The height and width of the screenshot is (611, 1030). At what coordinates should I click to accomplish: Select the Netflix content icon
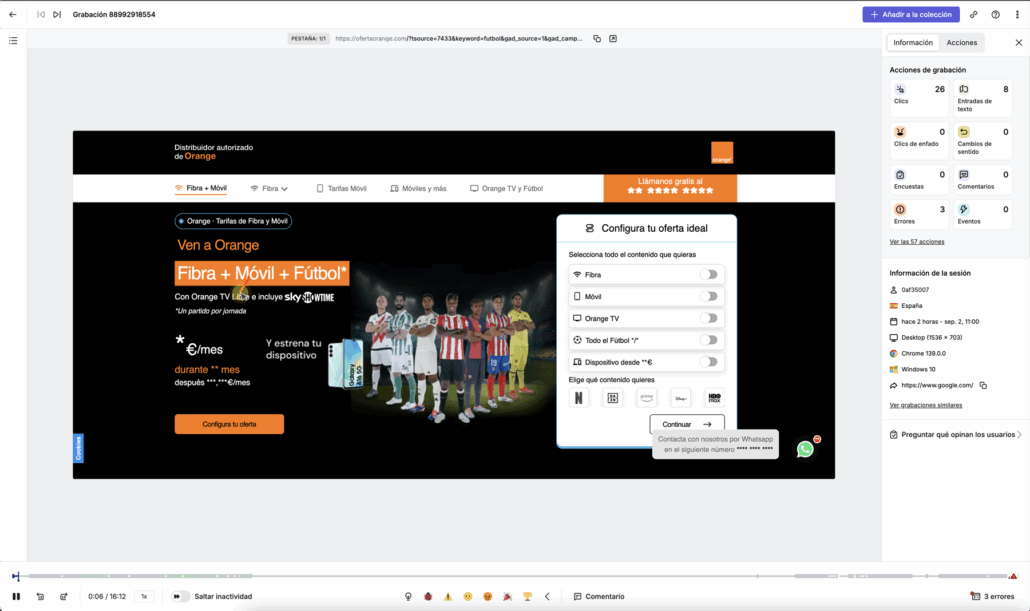pos(579,397)
